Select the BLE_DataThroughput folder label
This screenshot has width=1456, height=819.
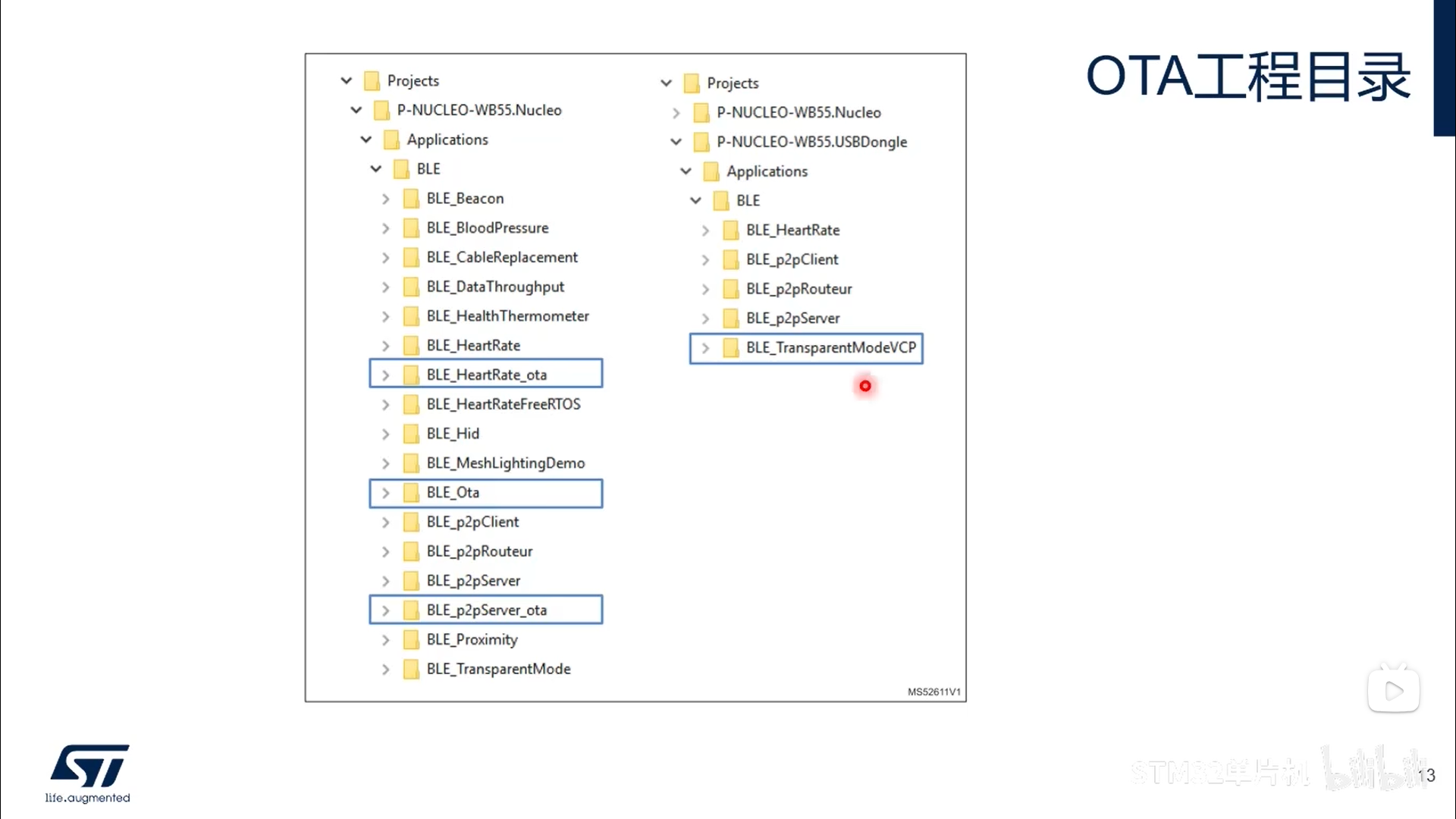click(495, 287)
